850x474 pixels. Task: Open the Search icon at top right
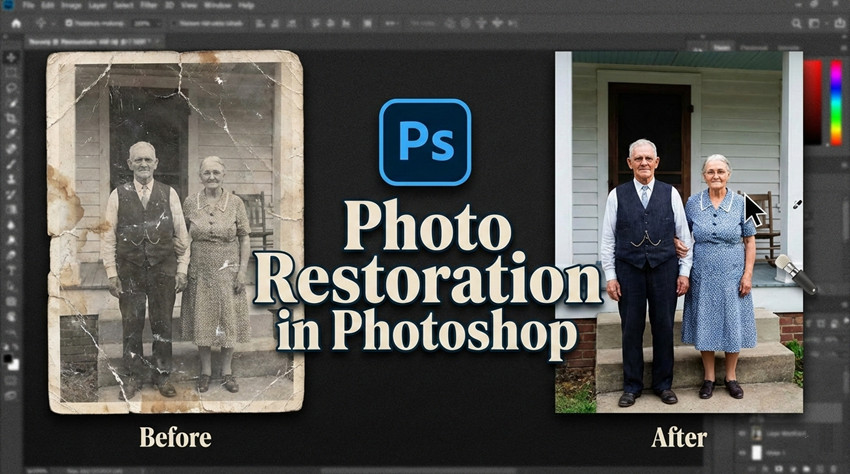pyautogui.click(x=796, y=23)
